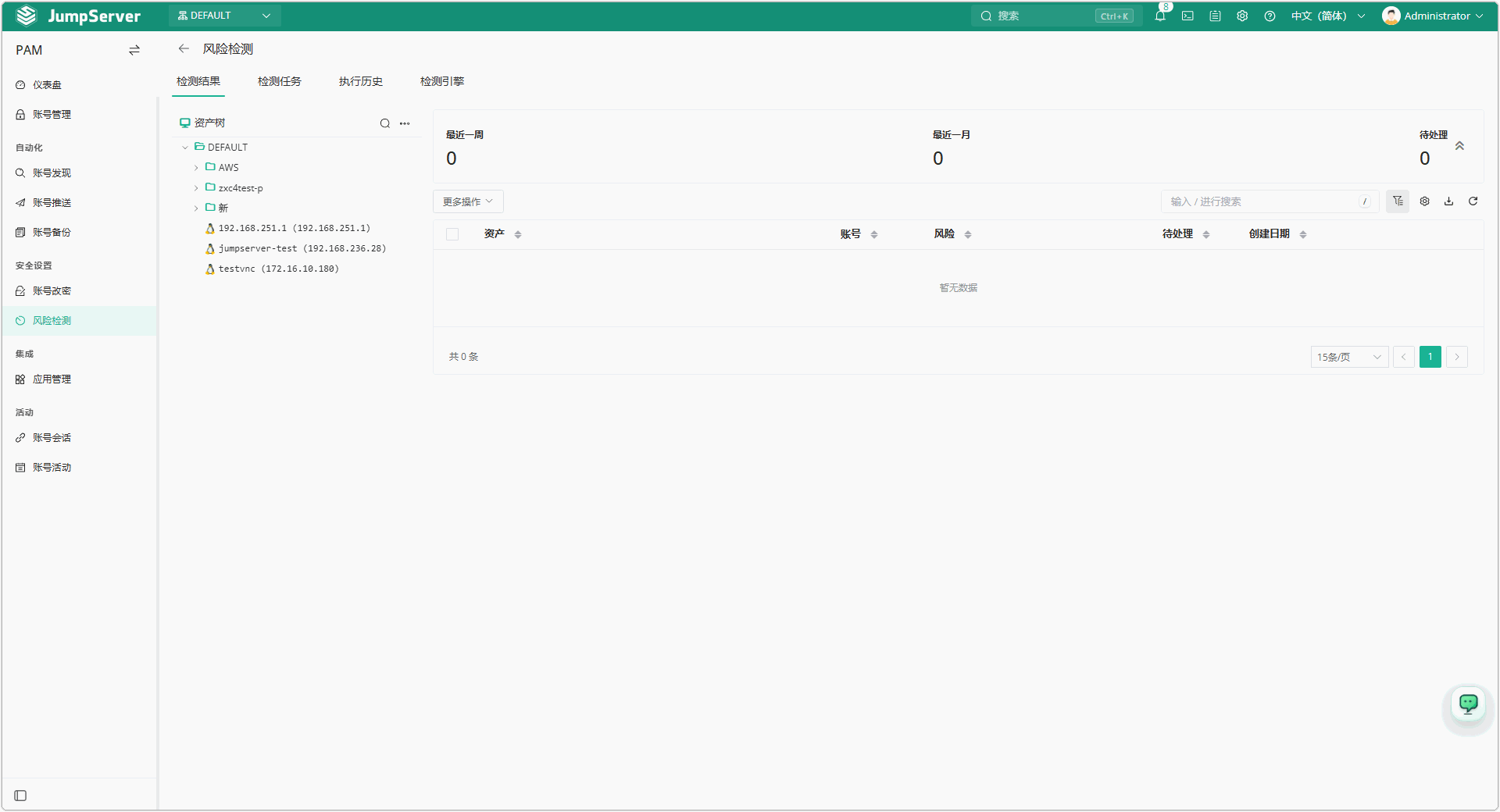Collapse the sidebar with bottom-left icon

pos(21,796)
